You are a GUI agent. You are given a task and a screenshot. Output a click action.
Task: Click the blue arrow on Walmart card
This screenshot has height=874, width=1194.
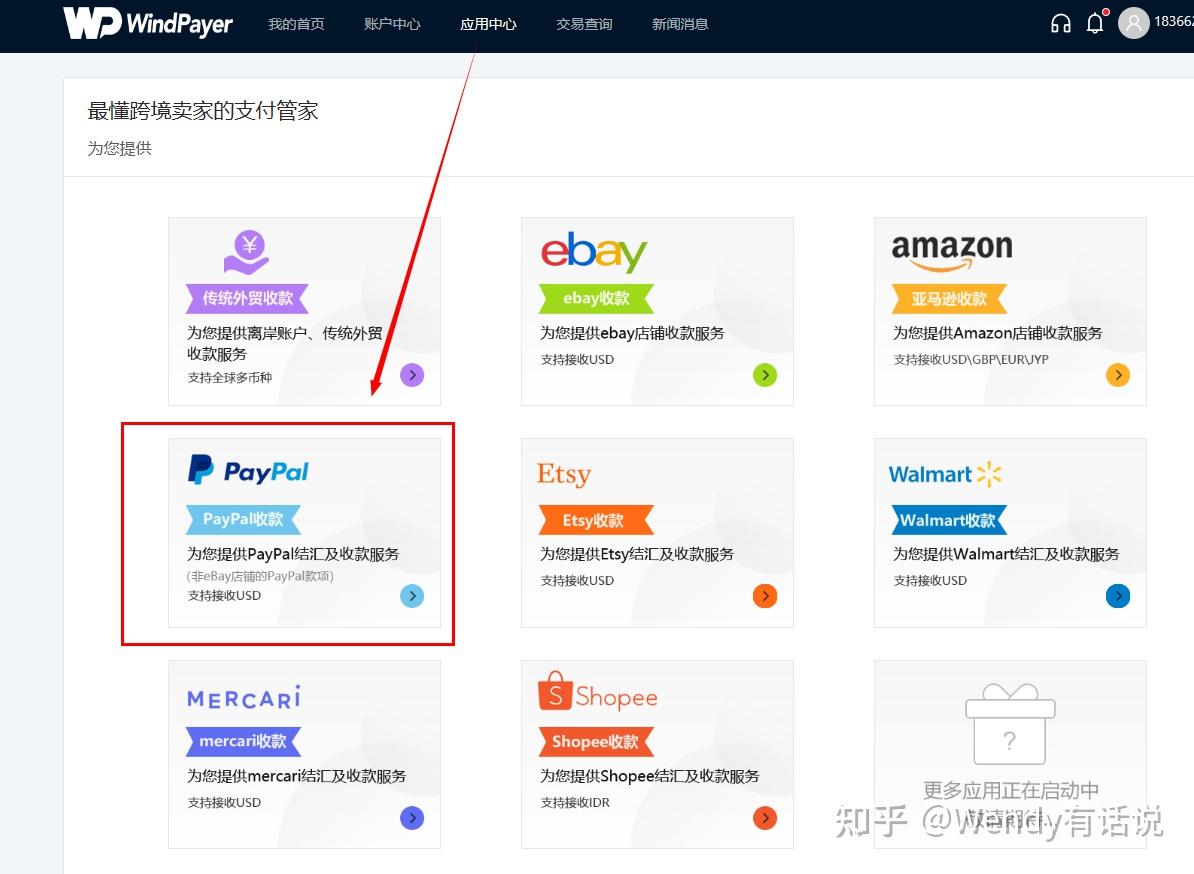click(x=1117, y=595)
